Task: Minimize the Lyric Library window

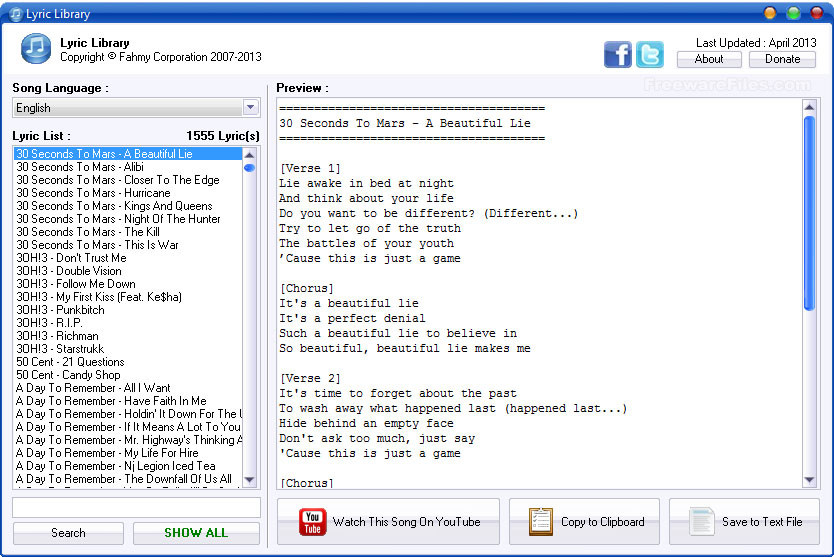Action: [770, 13]
